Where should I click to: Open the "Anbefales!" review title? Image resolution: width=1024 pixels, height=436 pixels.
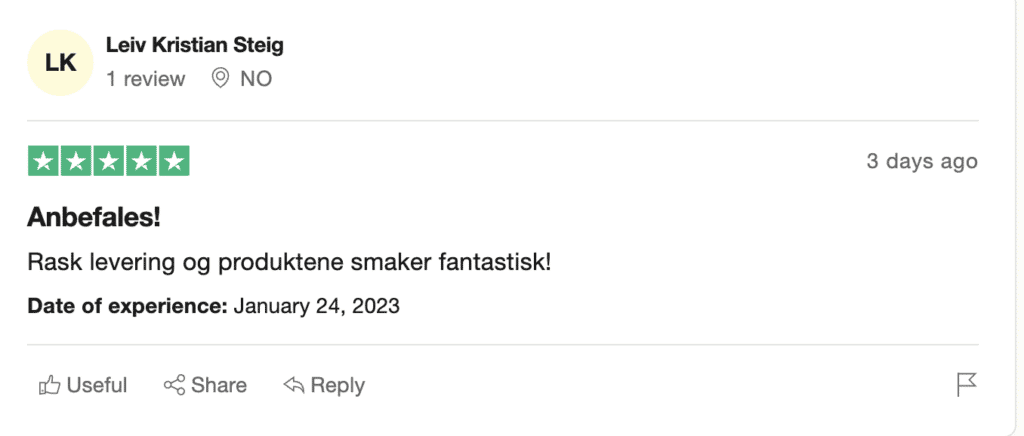[95, 219]
